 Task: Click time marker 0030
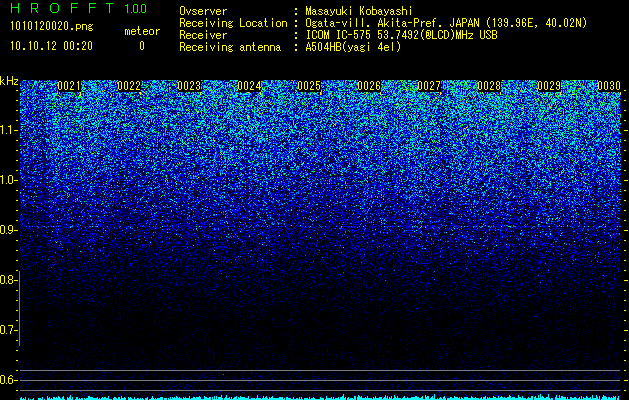click(609, 86)
